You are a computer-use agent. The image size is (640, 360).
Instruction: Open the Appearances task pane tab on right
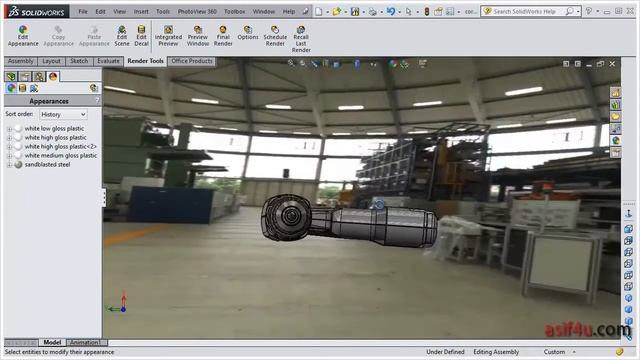[x=616, y=140]
